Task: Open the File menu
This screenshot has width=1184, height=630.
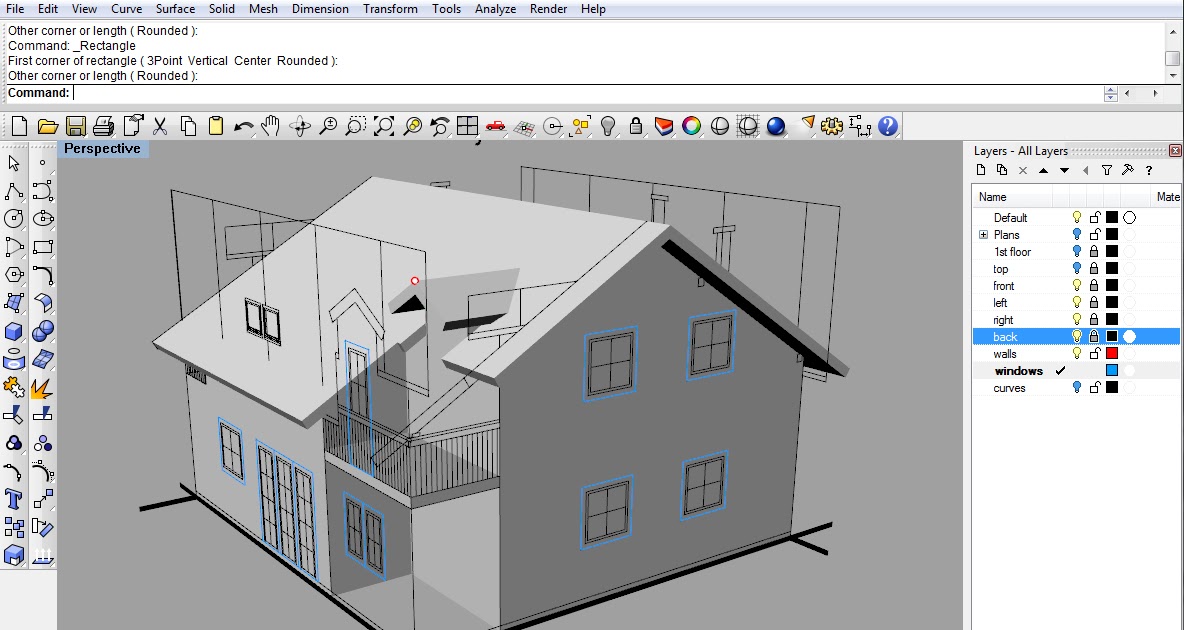Action: point(14,9)
